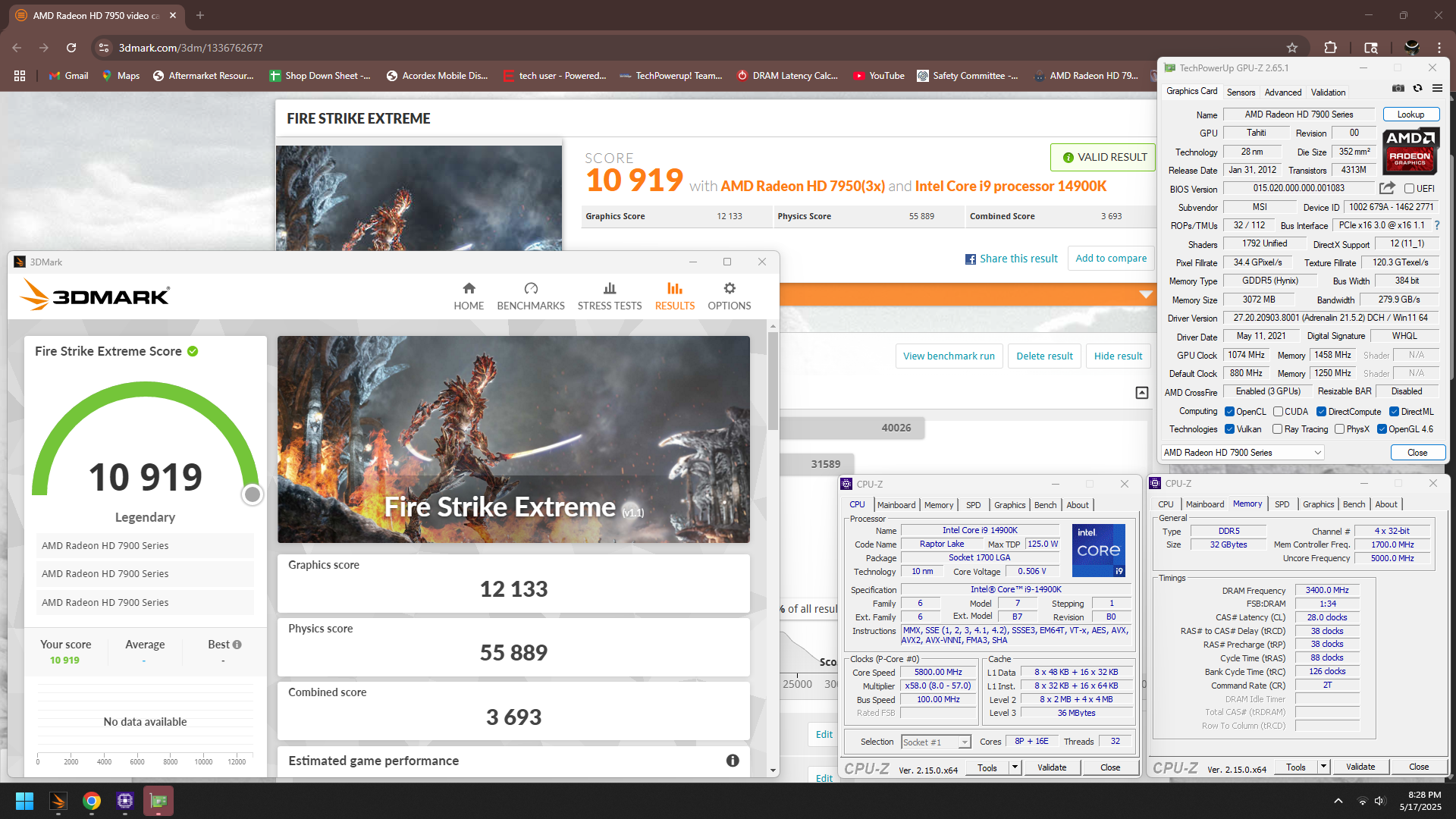Click the 3DMark app vertical scrollbar
The height and width of the screenshot is (819, 1456).
pyautogui.click(x=773, y=381)
